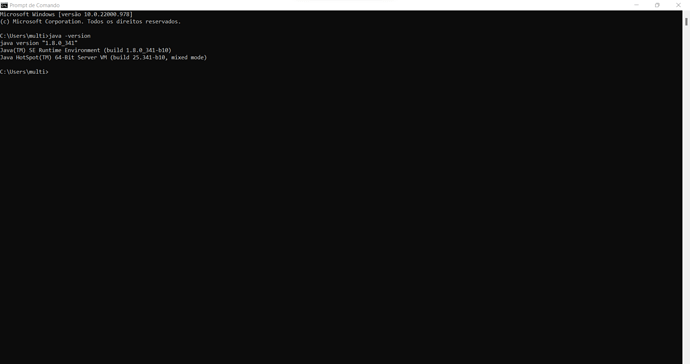The height and width of the screenshot is (364, 690).
Task: Click the 'Microsoft Windows' header text
Action: pos(27,15)
